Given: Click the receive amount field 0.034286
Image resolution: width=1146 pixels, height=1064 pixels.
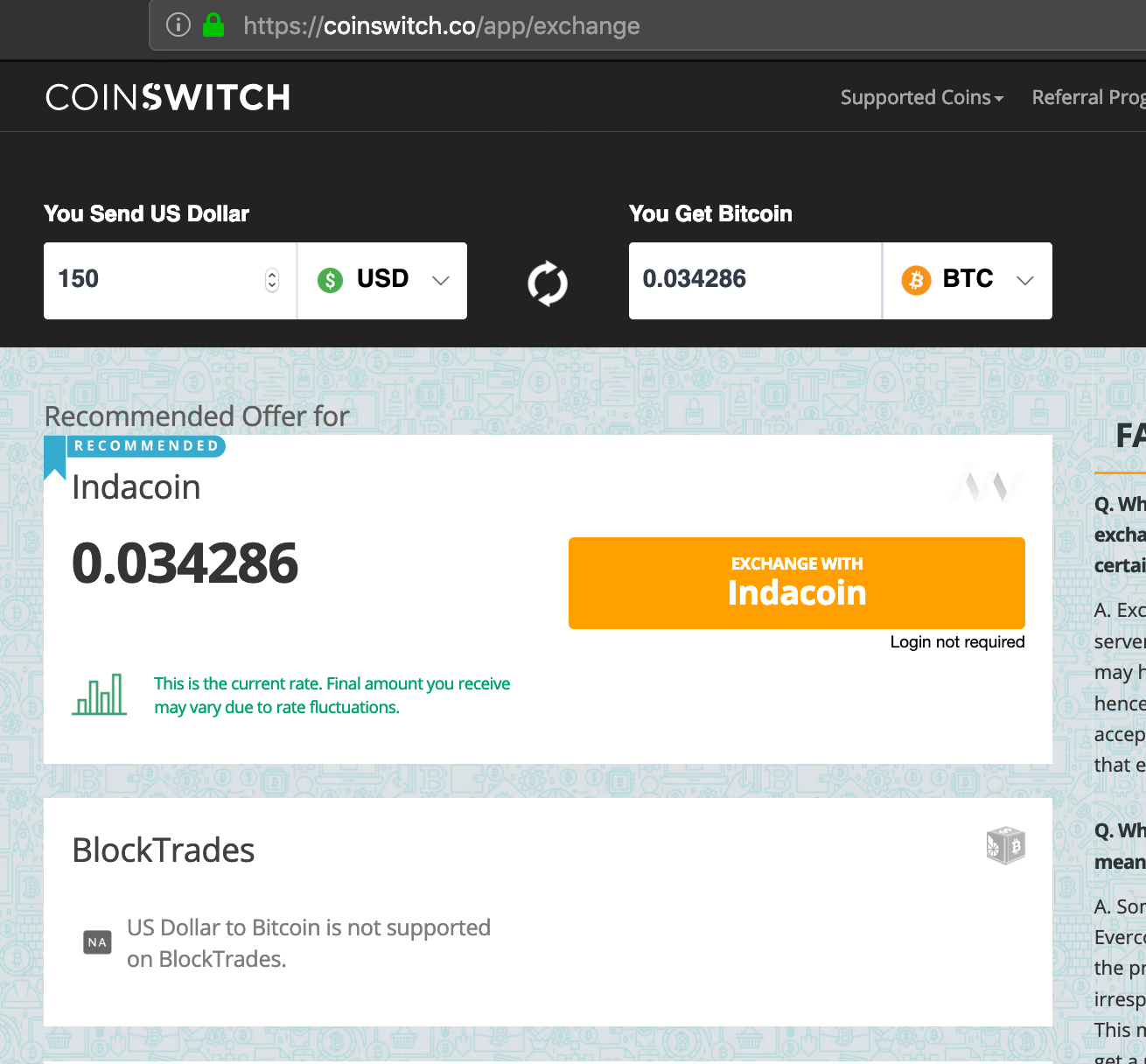Looking at the screenshot, I should [x=755, y=281].
